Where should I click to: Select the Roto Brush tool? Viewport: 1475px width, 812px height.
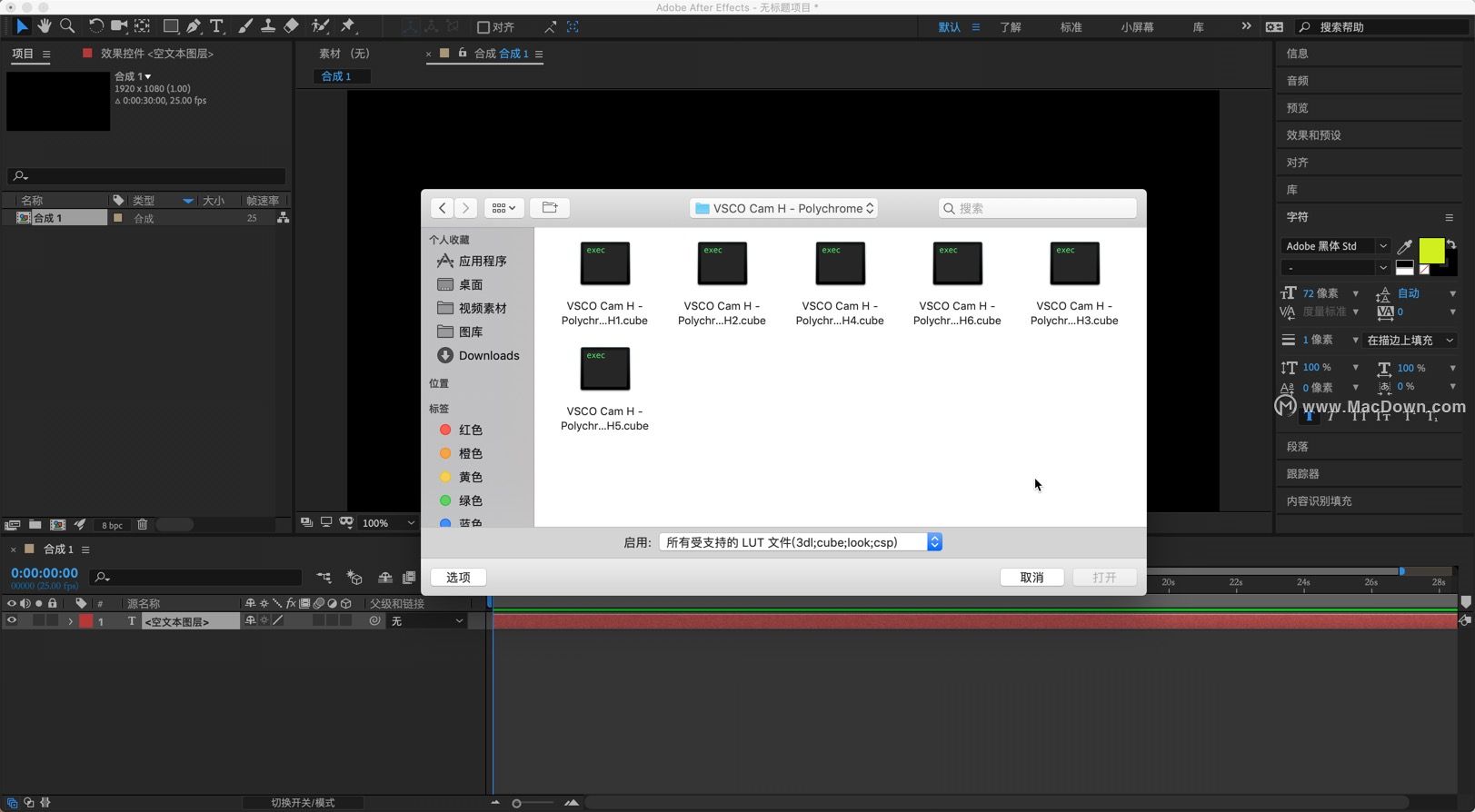[320, 26]
